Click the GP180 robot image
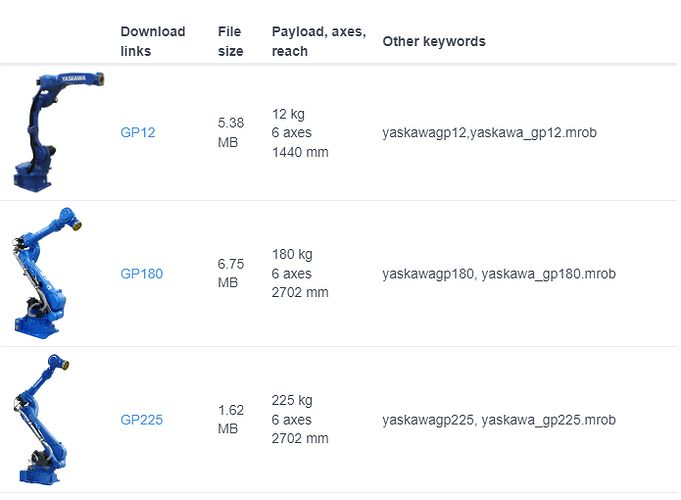 pos(47,273)
